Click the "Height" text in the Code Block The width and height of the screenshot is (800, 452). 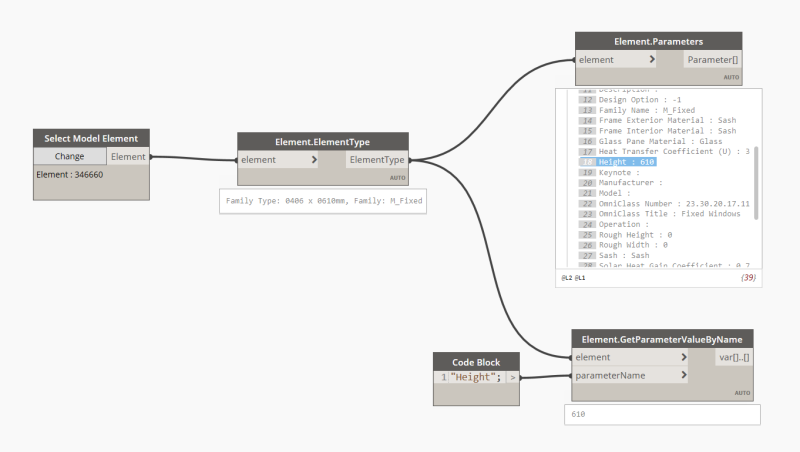click(x=476, y=377)
